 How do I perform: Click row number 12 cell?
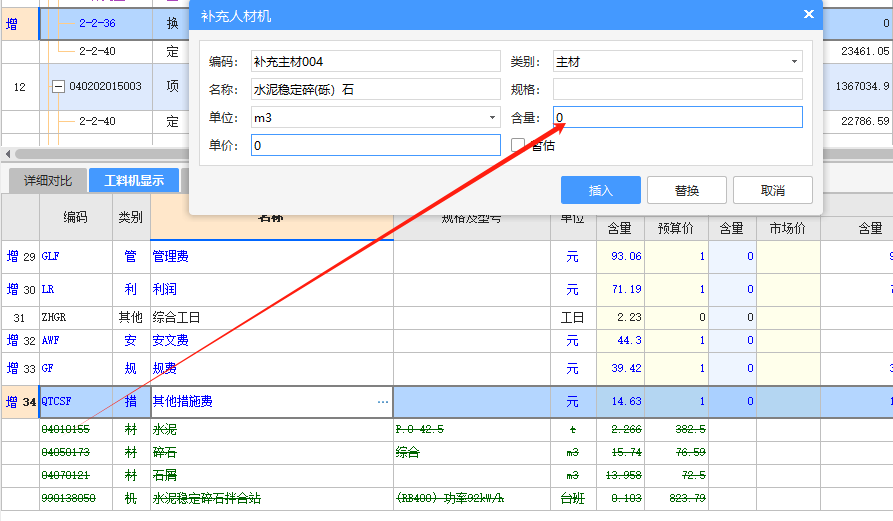19,87
